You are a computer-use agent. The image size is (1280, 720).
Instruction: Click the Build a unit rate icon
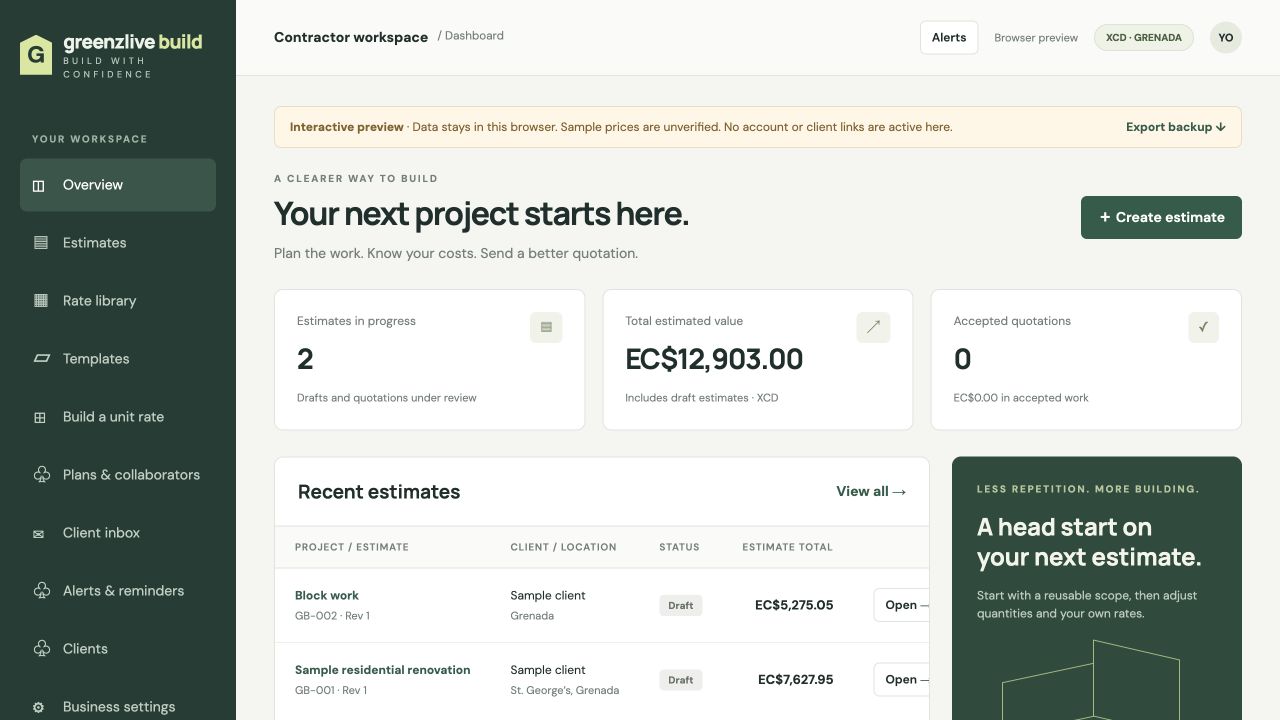pos(40,418)
